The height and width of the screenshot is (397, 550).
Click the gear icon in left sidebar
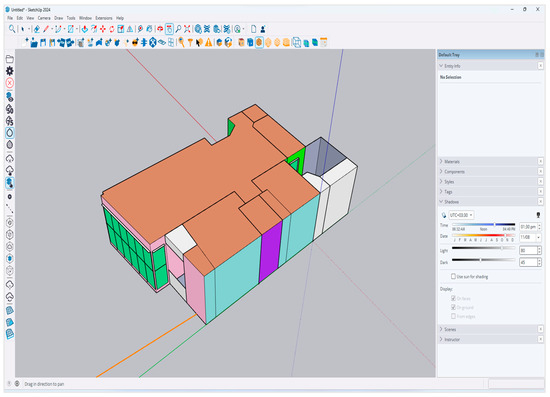pos(10,71)
